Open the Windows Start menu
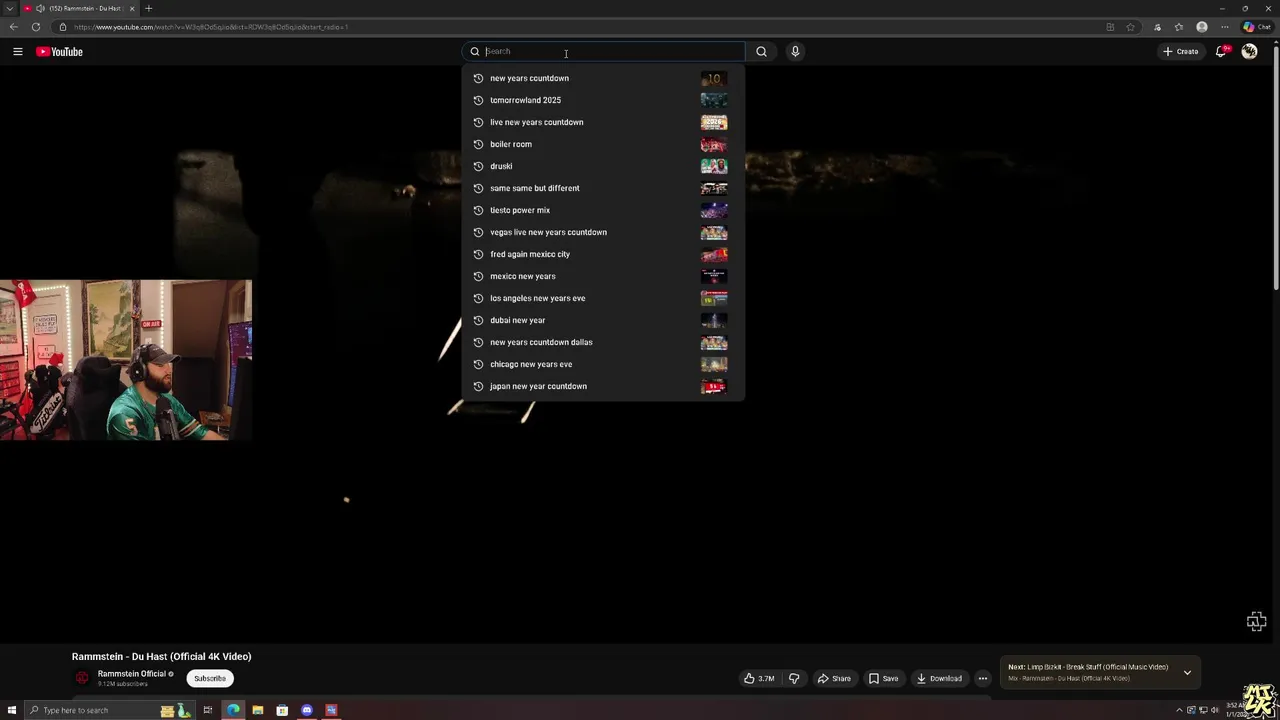 [x=12, y=710]
